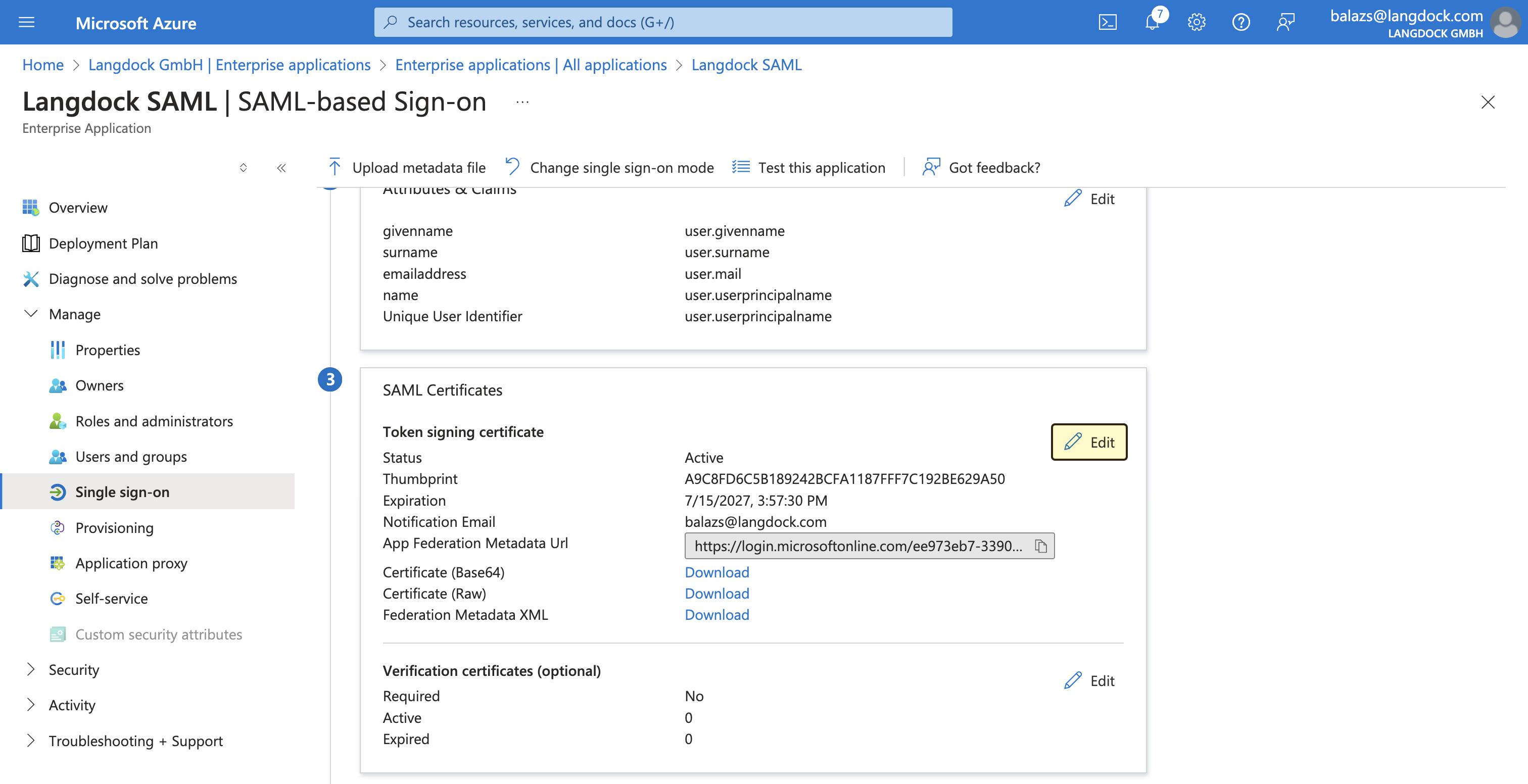Open the Cloud Shell icon

click(x=1108, y=23)
